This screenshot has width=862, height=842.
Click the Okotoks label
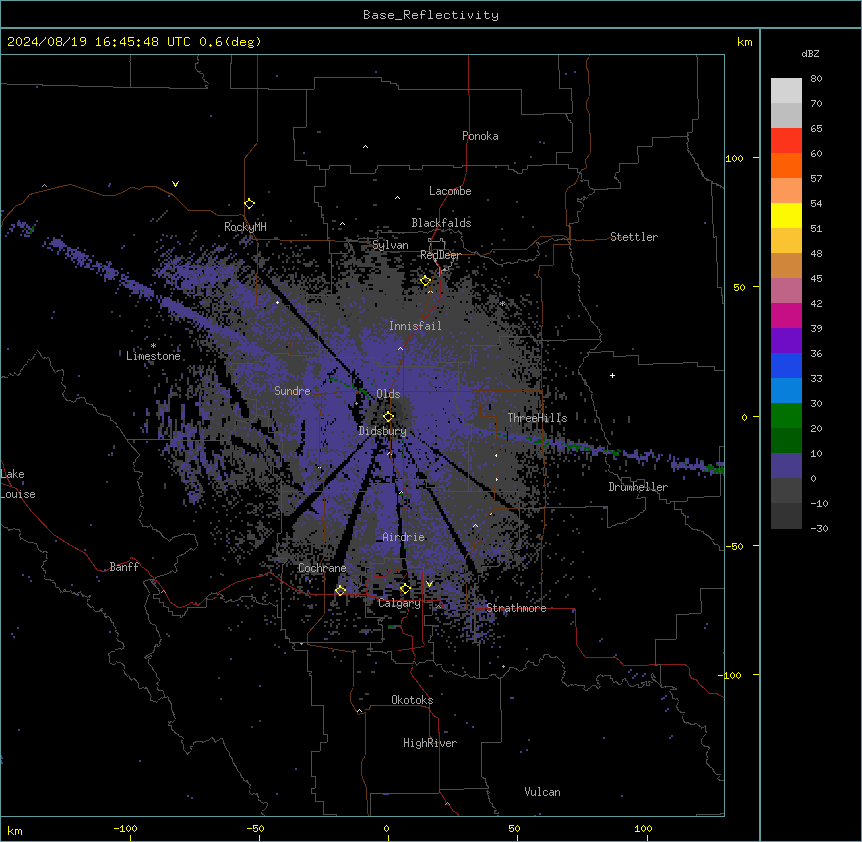(x=412, y=700)
